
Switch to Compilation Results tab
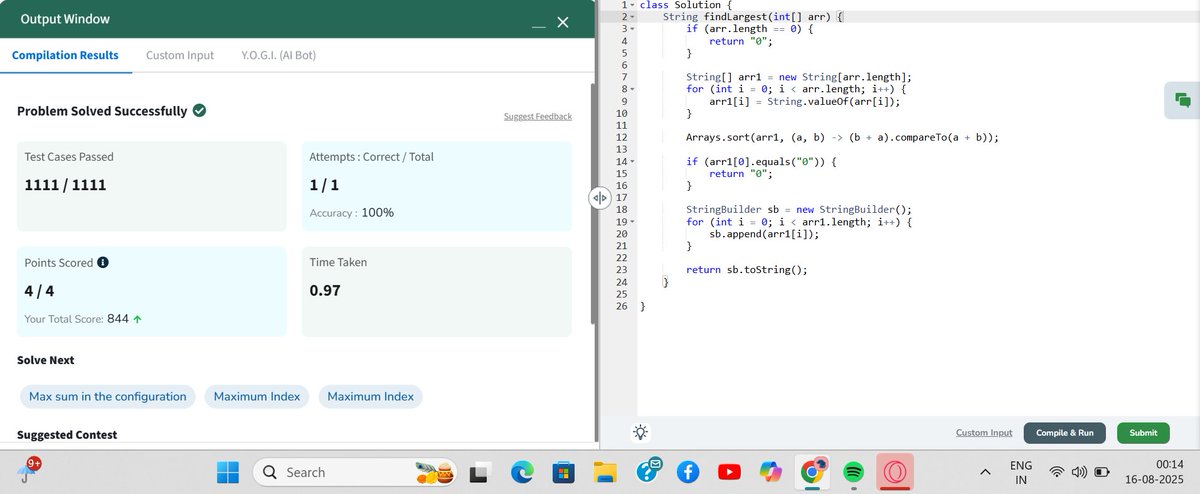pos(65,55)
